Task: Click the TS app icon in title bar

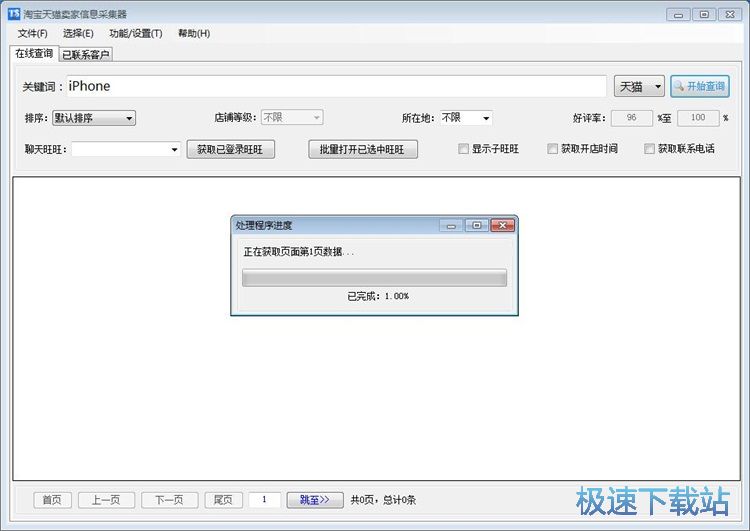Action: click(14, 13)
